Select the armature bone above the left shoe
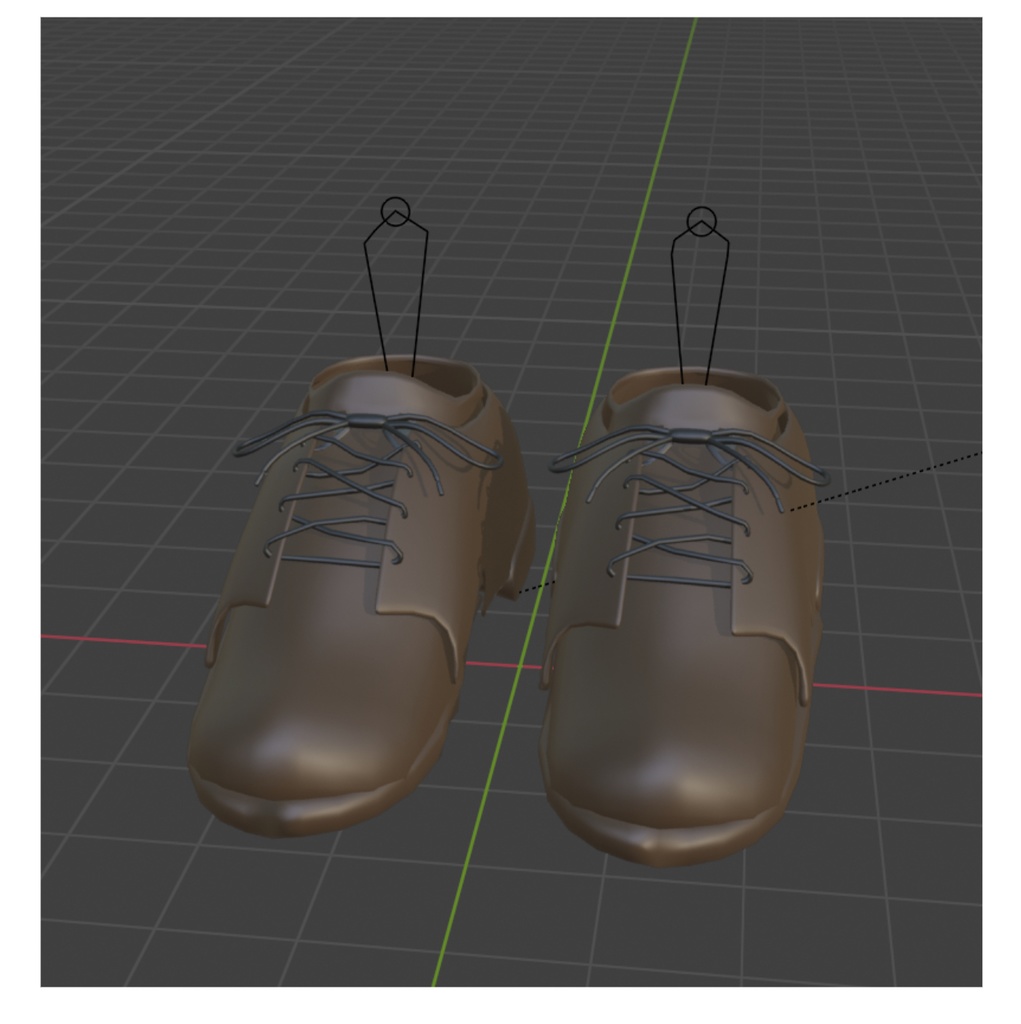 (396, 287)
